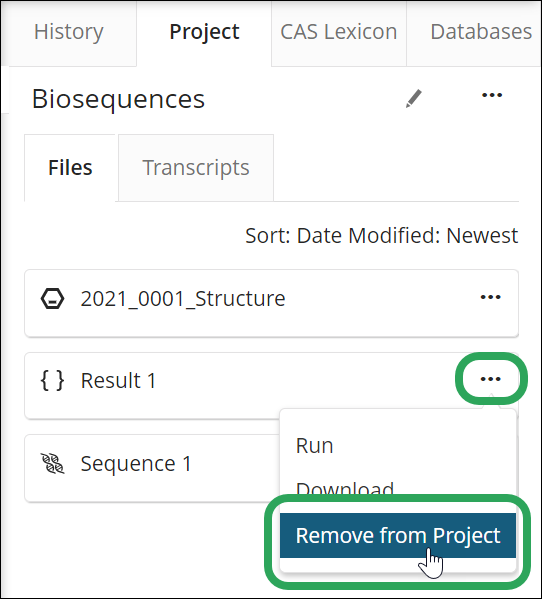The width and height of the screenshot is (542, 599).
Task: Click the curly braces icon of Result 1
Action: coord(52,380)
